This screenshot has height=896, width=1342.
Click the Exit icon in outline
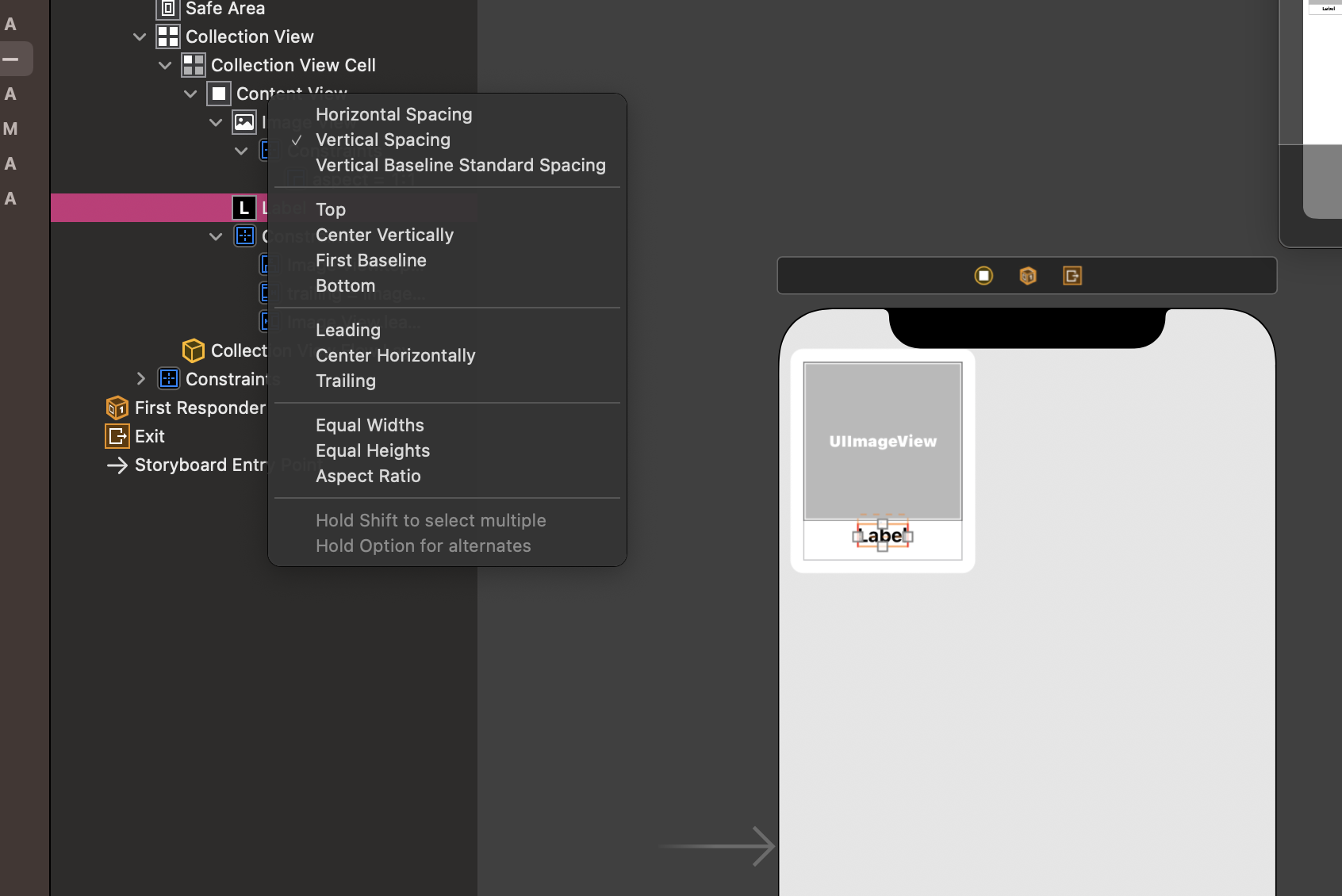pyautogui.click(x=117, y=436)
